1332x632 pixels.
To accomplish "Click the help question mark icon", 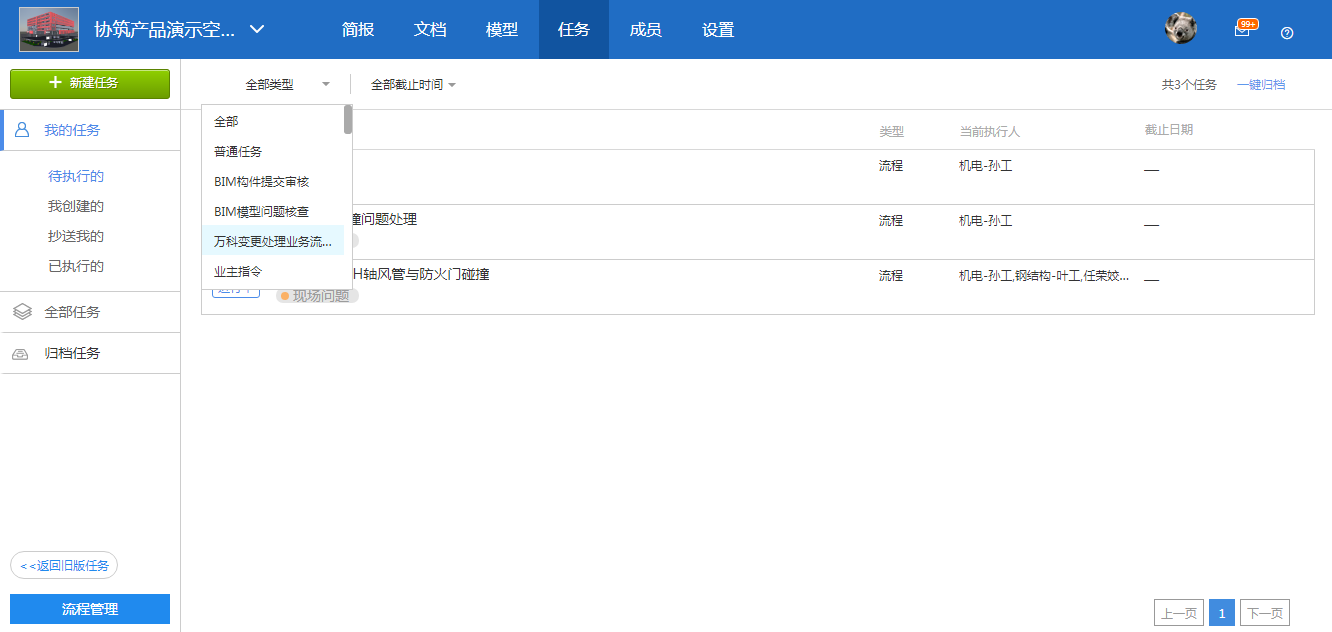I will [1287, 32].
